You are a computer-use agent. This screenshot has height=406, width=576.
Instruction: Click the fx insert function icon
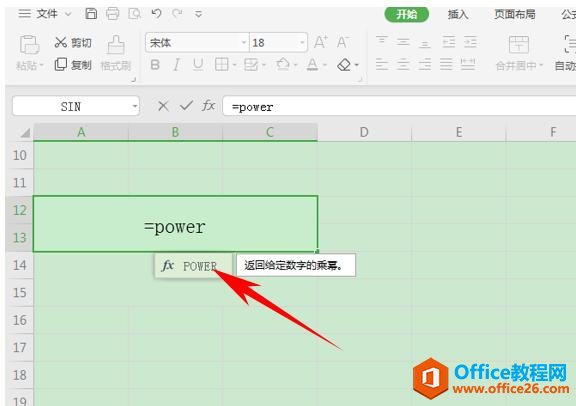(x=208, y=106)
